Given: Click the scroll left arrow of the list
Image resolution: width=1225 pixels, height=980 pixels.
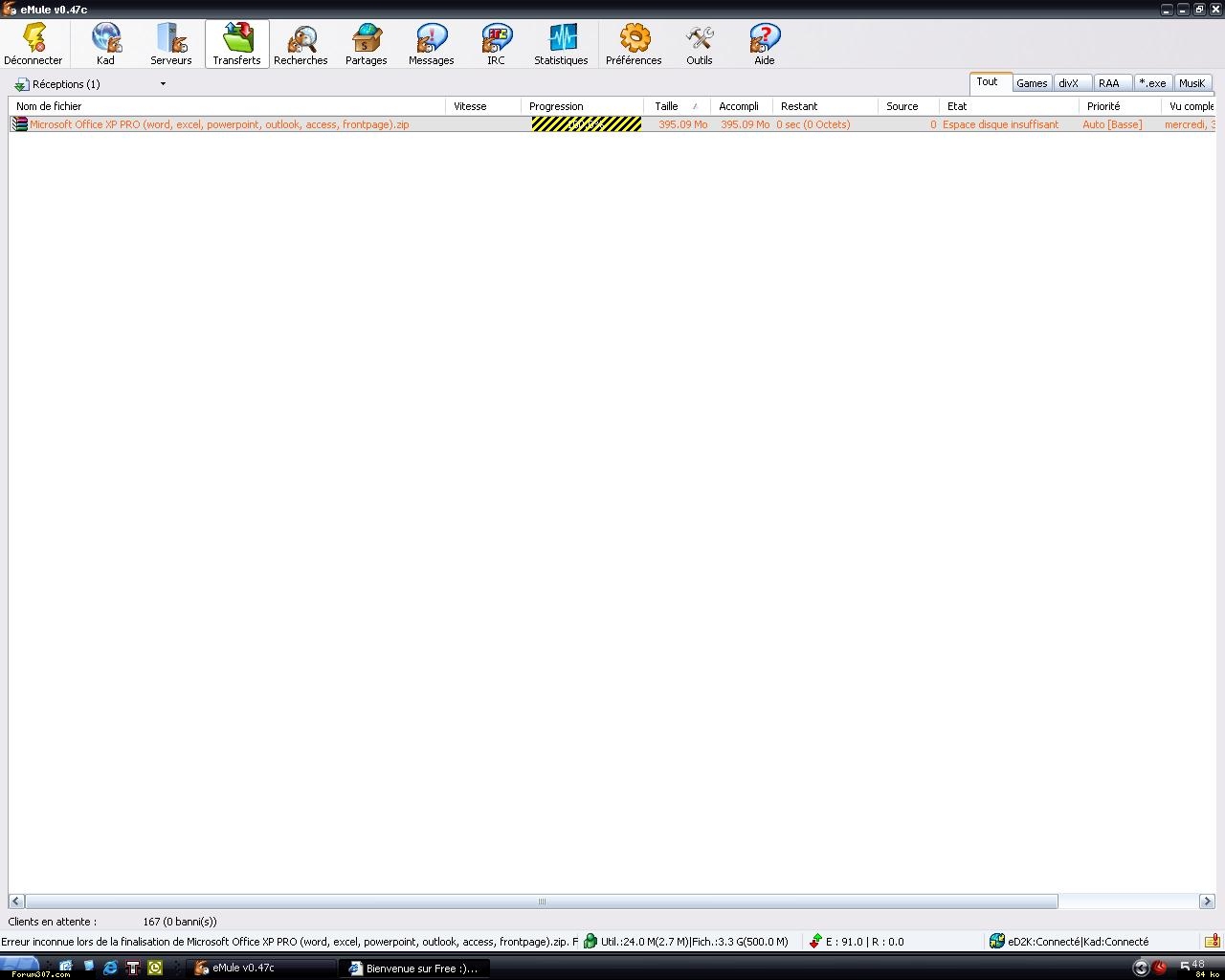Looking at the screenshot, I should point(17,902).
